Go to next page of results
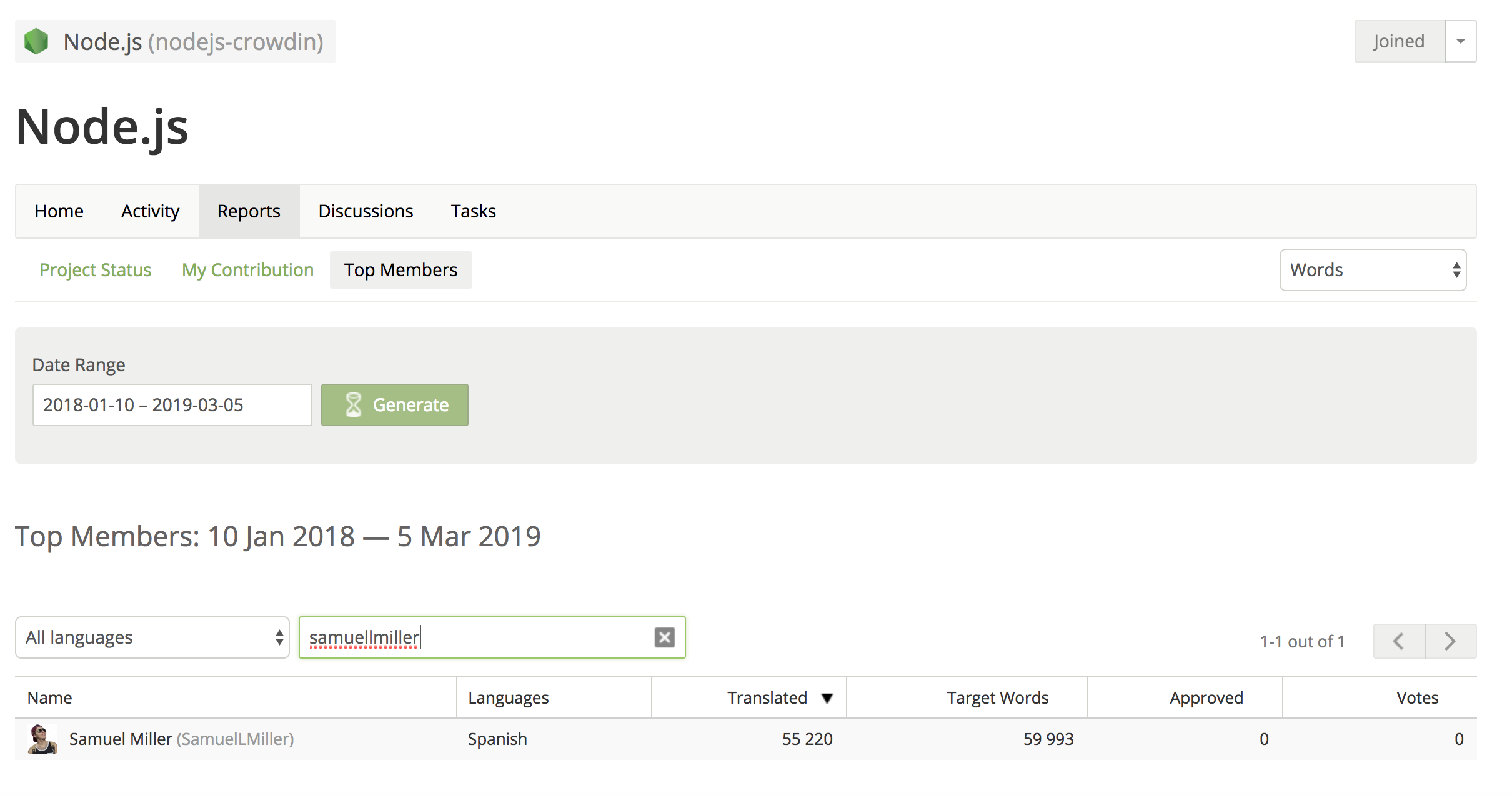The width and height of the screenshot is (1512, 795). click(1451, 641)
